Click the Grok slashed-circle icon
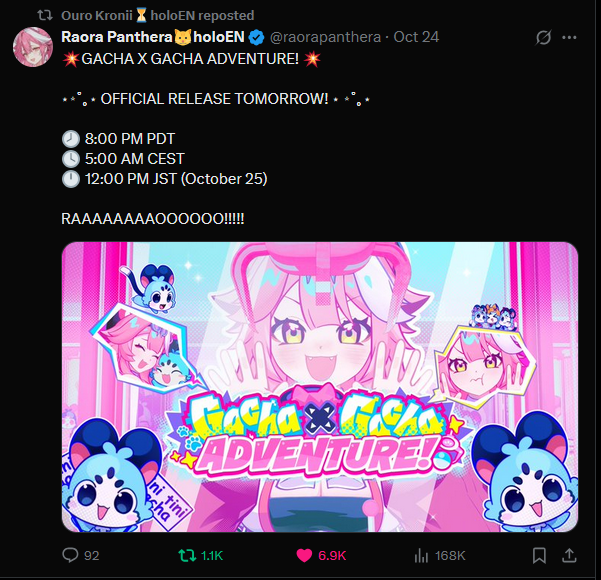The height and width of the screenshot is (580, 601). [x=544, y=37]
